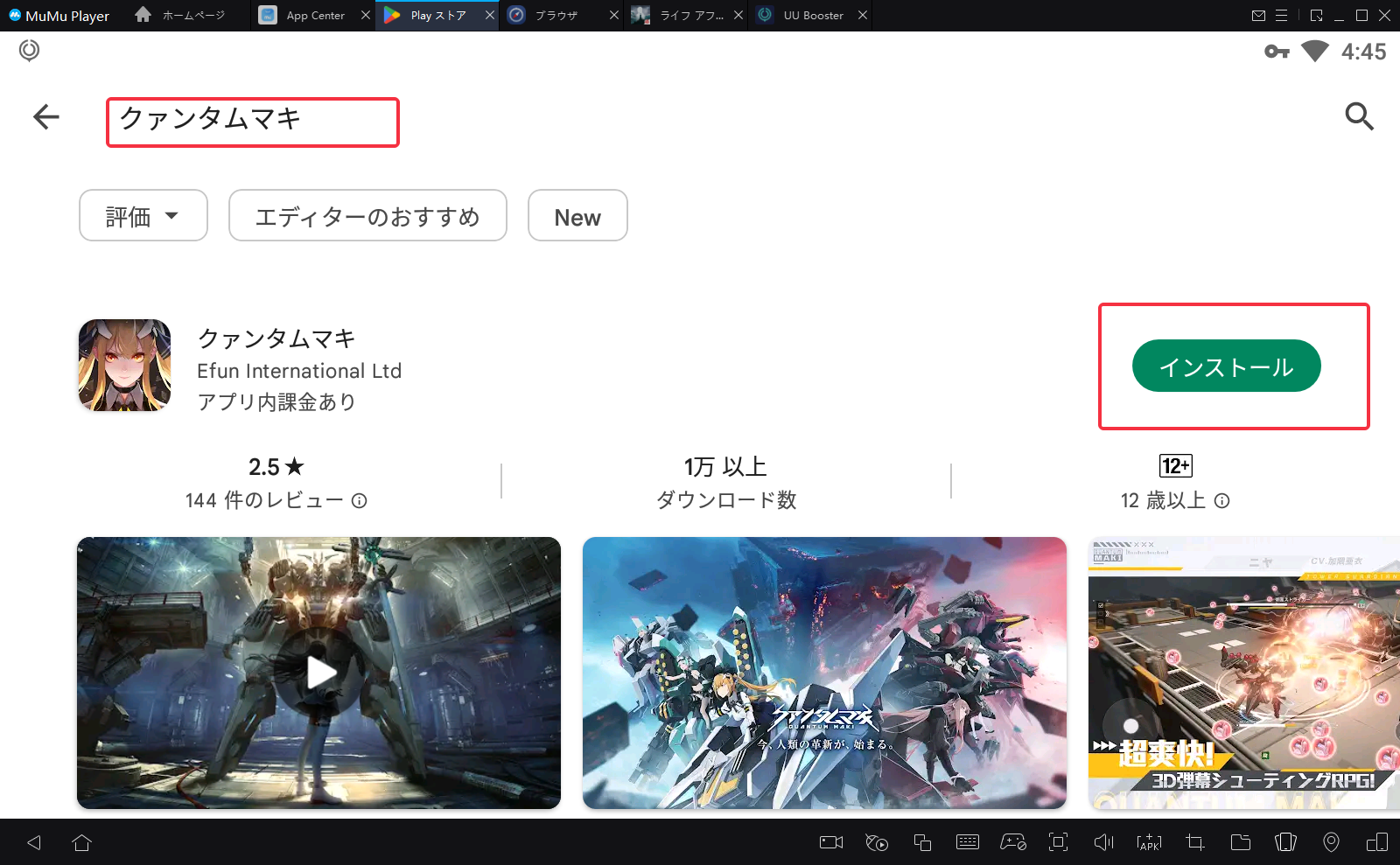Click the 4:45 clock

[x=1363, y=52]
